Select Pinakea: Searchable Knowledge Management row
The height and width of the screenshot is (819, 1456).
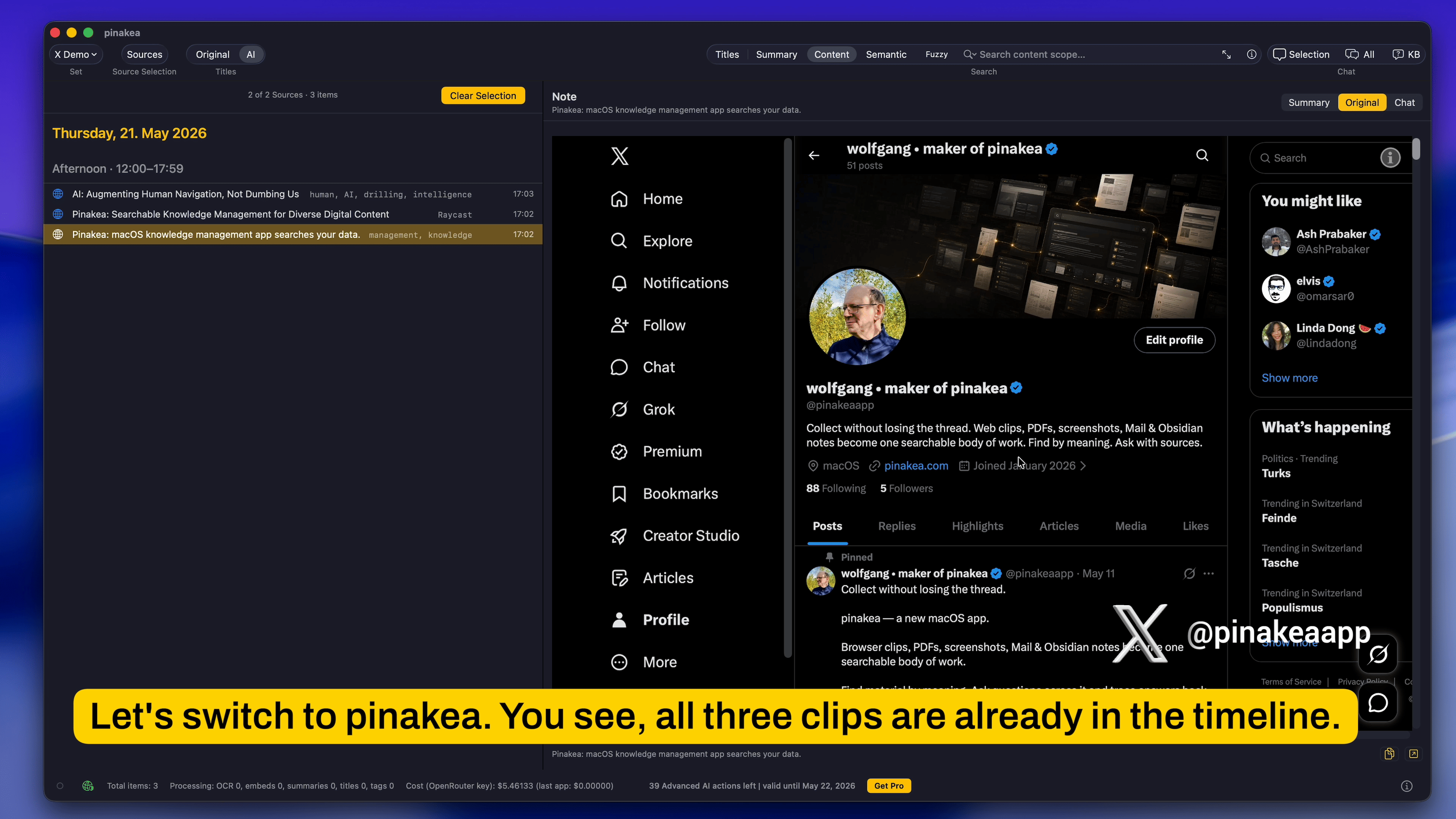coord(293,214)
